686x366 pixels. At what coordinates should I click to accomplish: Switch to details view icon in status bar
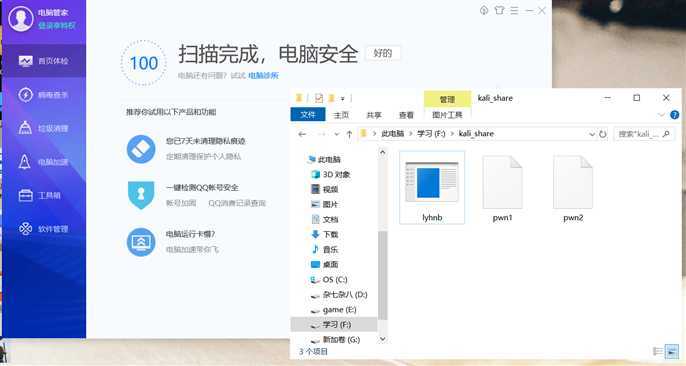coord(658,351)
